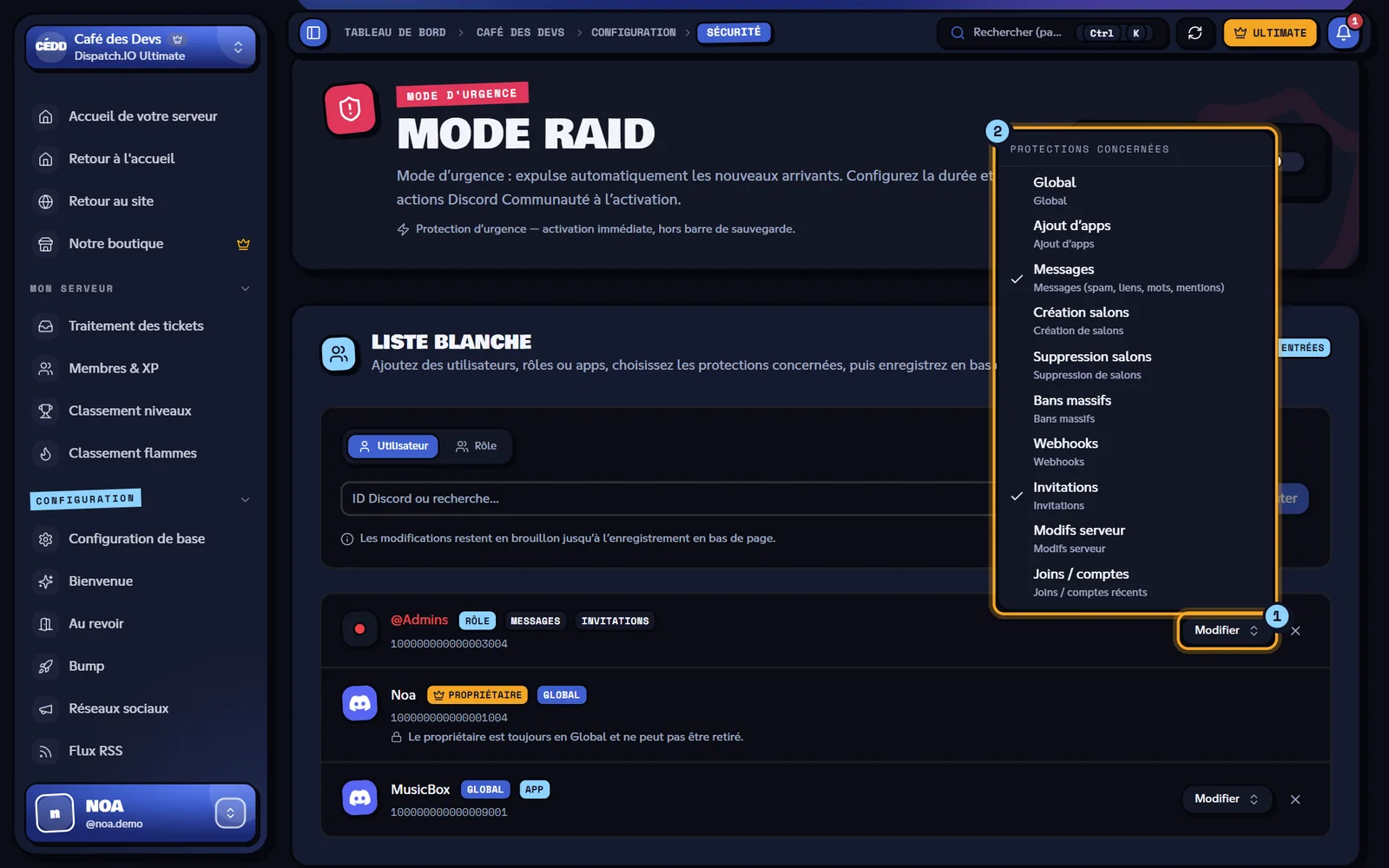Uncheck the Messages protection
1389x868 pixels.
tap(1134, 278)
